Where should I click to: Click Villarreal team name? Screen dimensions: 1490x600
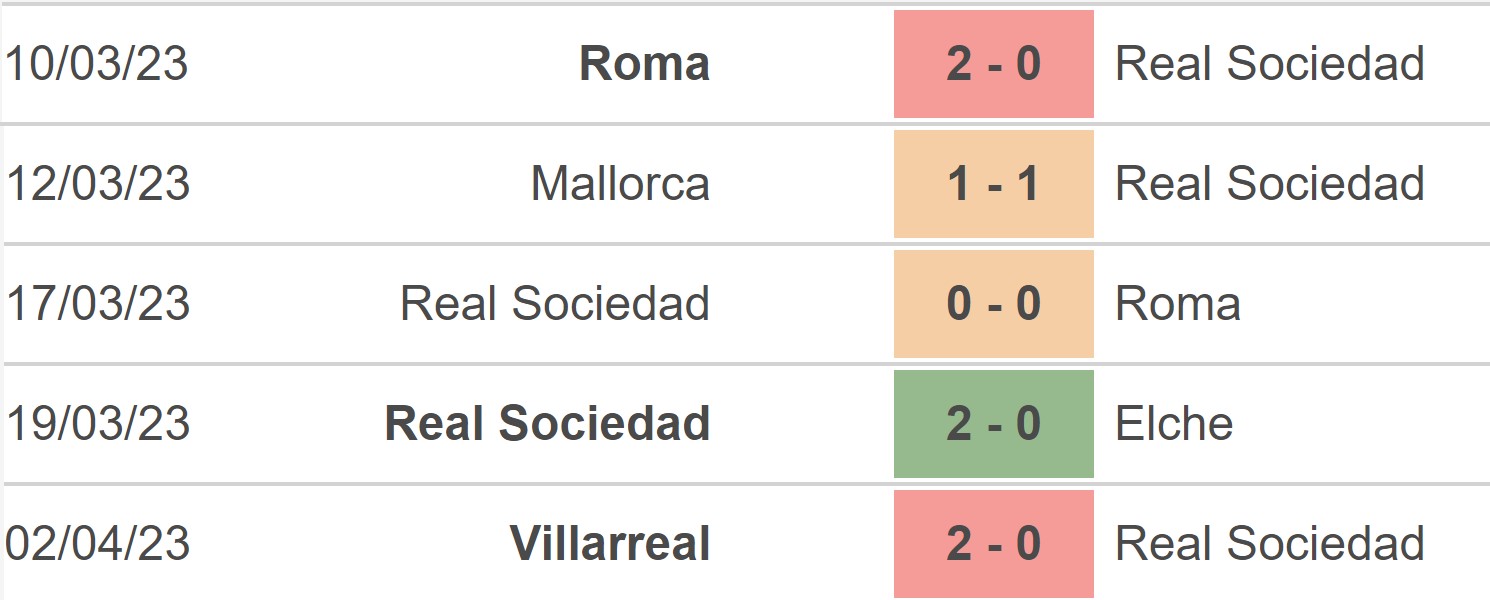610,544
